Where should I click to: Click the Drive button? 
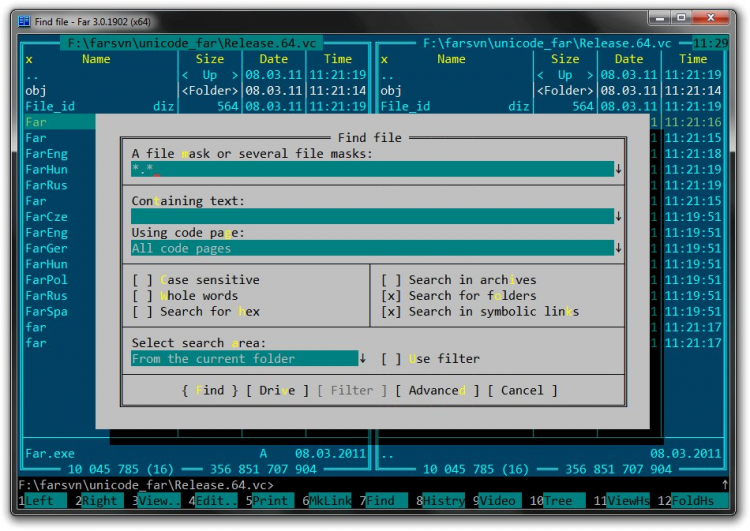click(x=277, y=391)
